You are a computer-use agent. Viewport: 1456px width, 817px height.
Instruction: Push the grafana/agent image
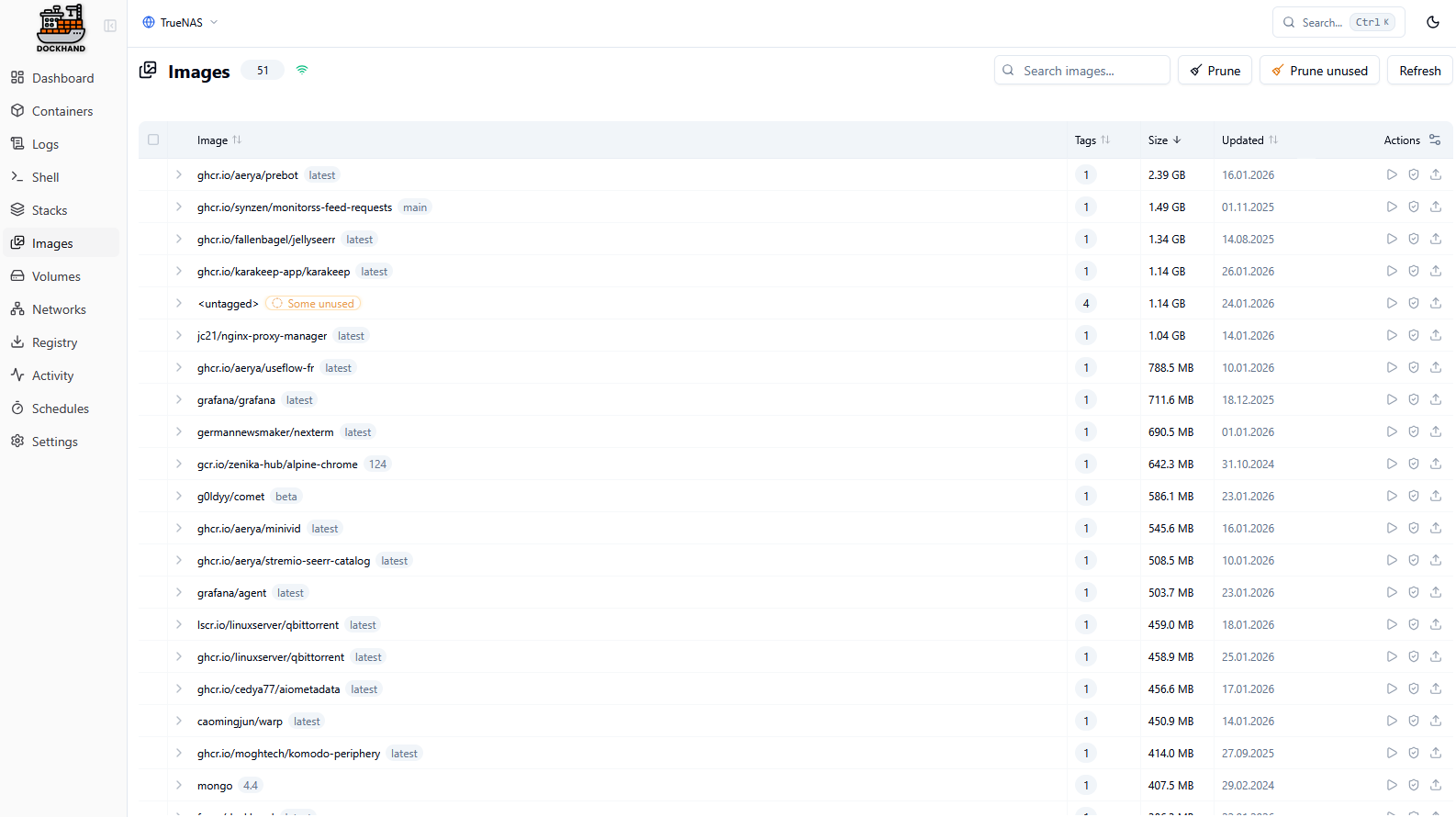tap(1436, 592)
